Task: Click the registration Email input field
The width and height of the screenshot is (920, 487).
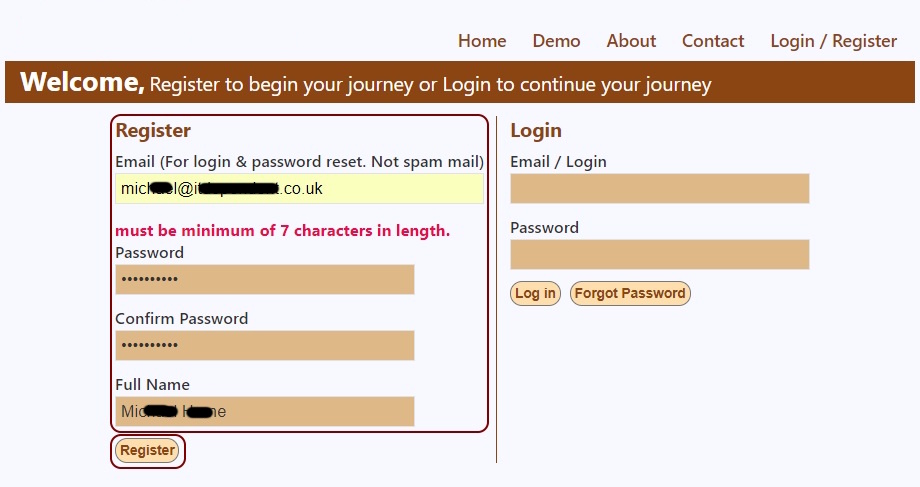Action: click(x=299, y=189)
